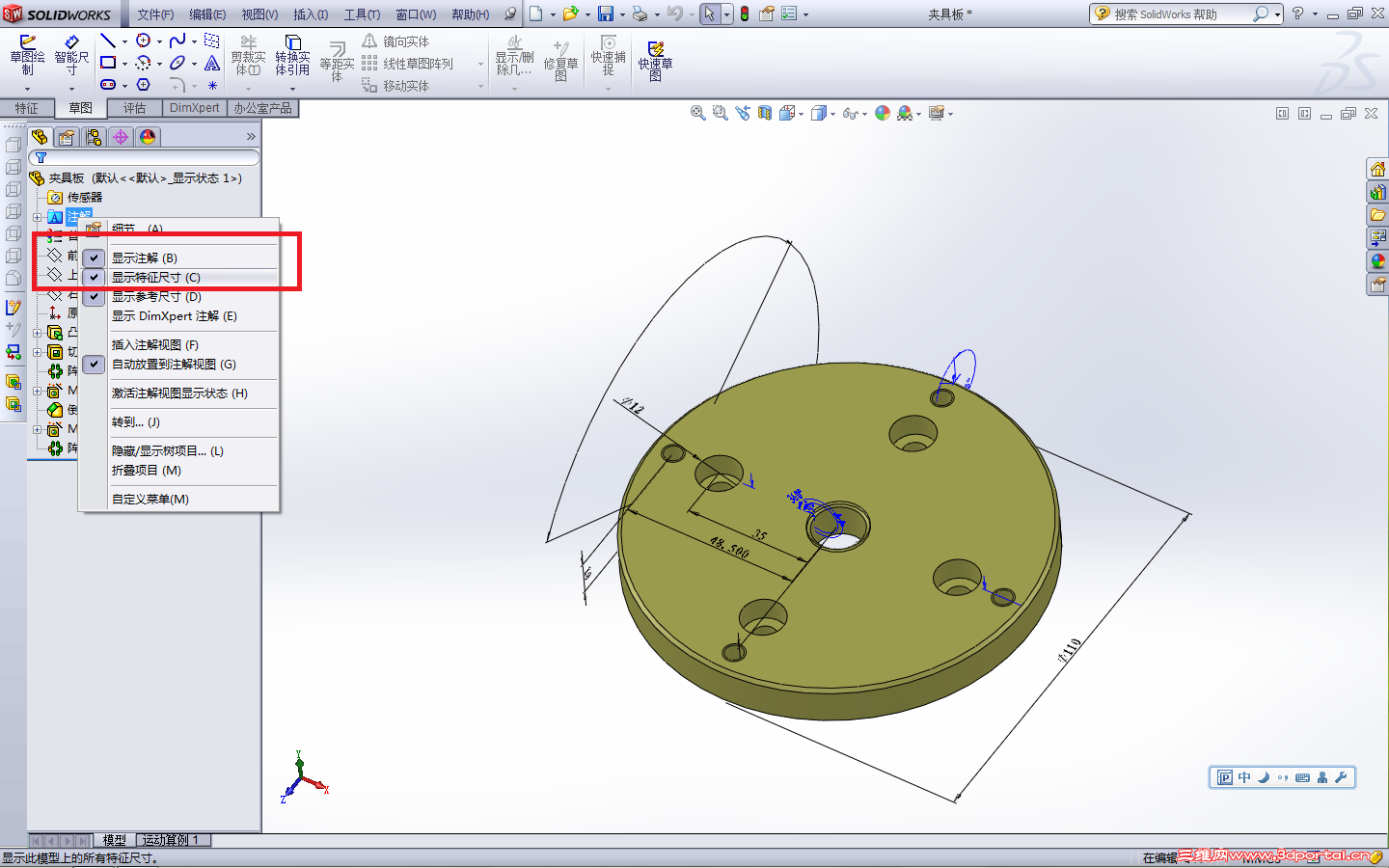1389x868 pixels.
Task: Switch to the 特征 tab
Action: [27, 108]
